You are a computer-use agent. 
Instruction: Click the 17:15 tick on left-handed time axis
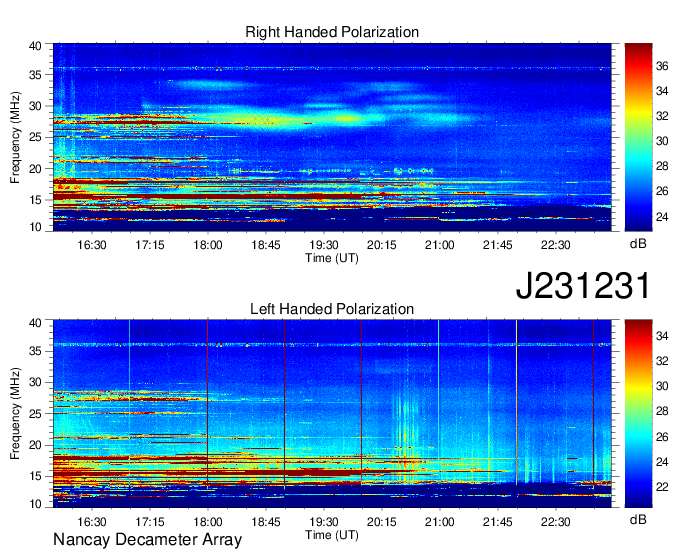tap(150, 522)
